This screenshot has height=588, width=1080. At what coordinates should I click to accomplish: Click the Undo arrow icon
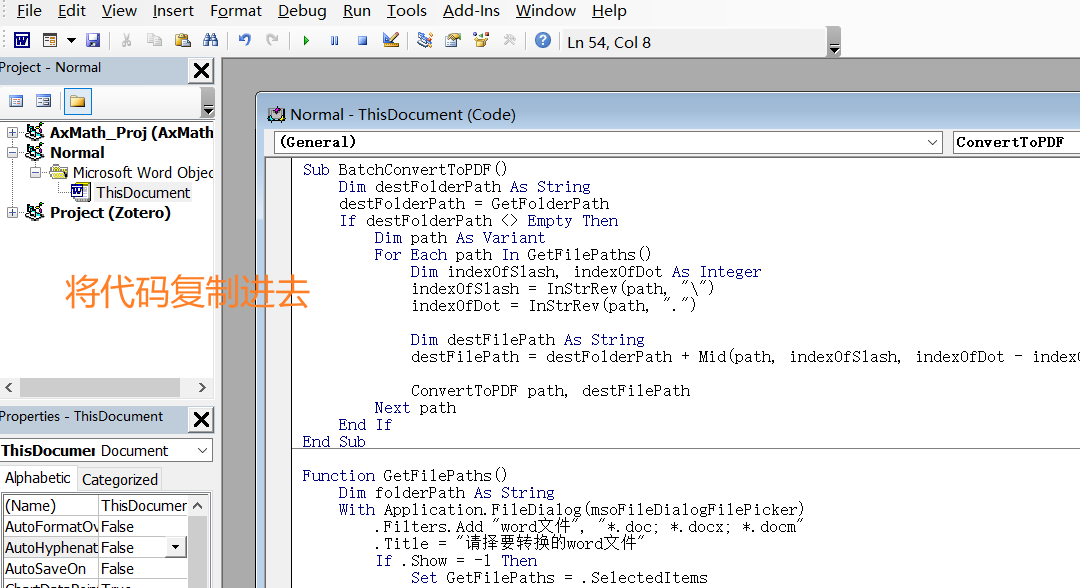pyautogui.click(x=245, y=41)
